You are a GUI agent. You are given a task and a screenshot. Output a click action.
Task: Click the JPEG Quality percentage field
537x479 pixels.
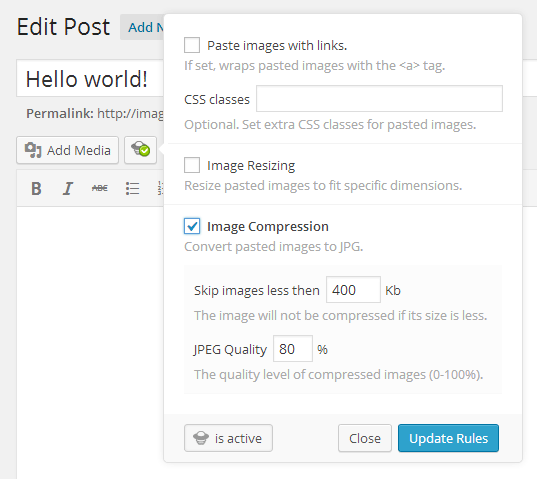click(x=293, y=349)
